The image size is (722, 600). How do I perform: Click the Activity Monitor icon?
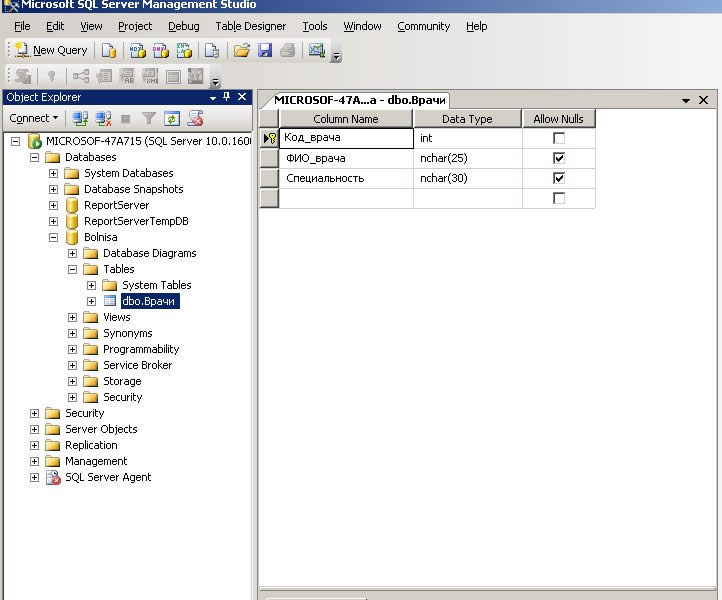click(x=317, y=50)
